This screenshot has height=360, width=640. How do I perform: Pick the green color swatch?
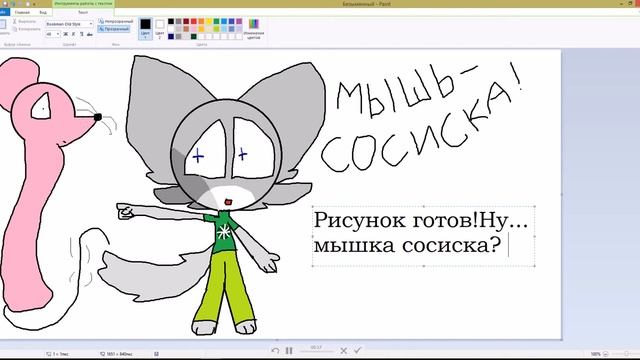point(216,21)
